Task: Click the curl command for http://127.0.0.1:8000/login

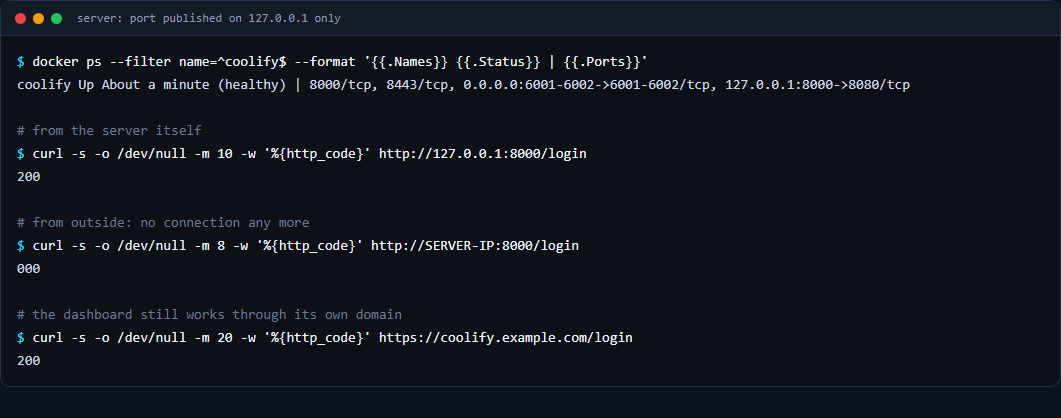Action: coord(302,154)
